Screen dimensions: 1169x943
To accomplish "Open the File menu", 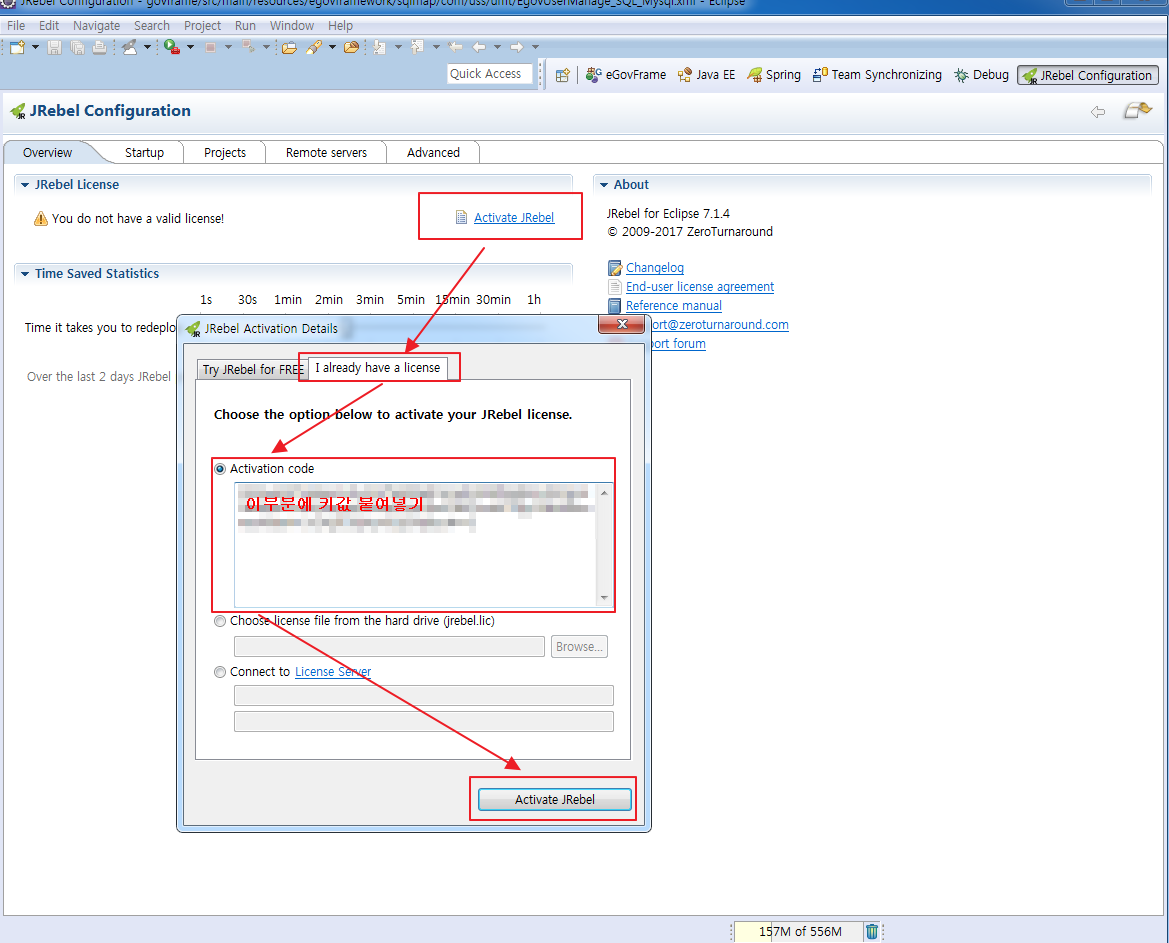I will pyautogui.click(x=16, y=25).
